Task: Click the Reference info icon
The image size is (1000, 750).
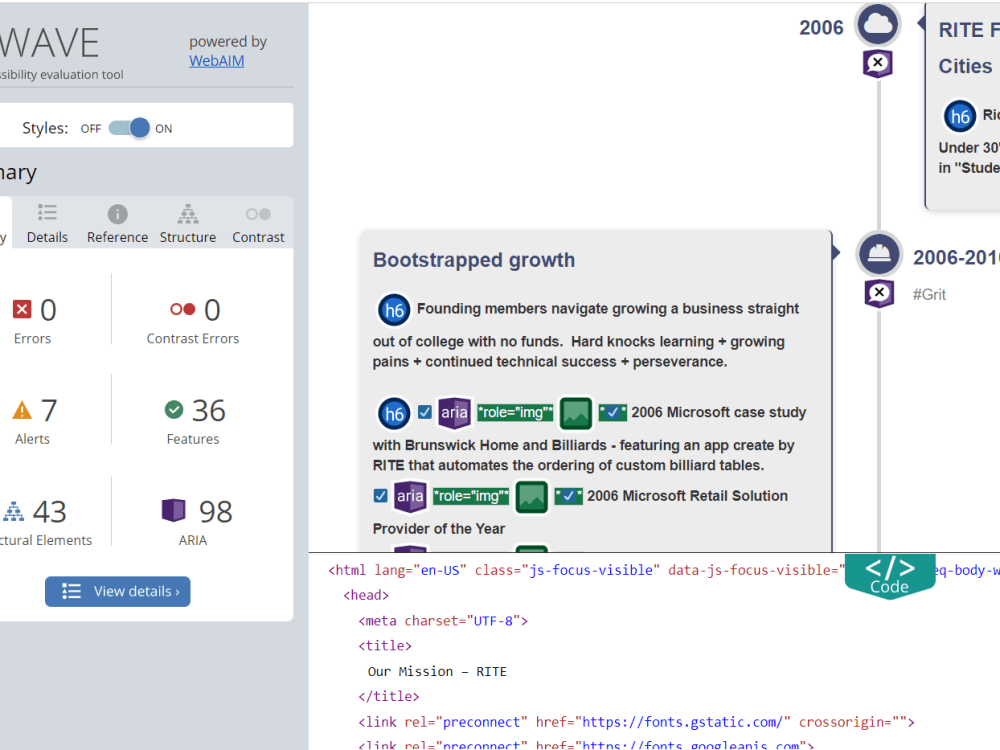Action: (117, 214)
